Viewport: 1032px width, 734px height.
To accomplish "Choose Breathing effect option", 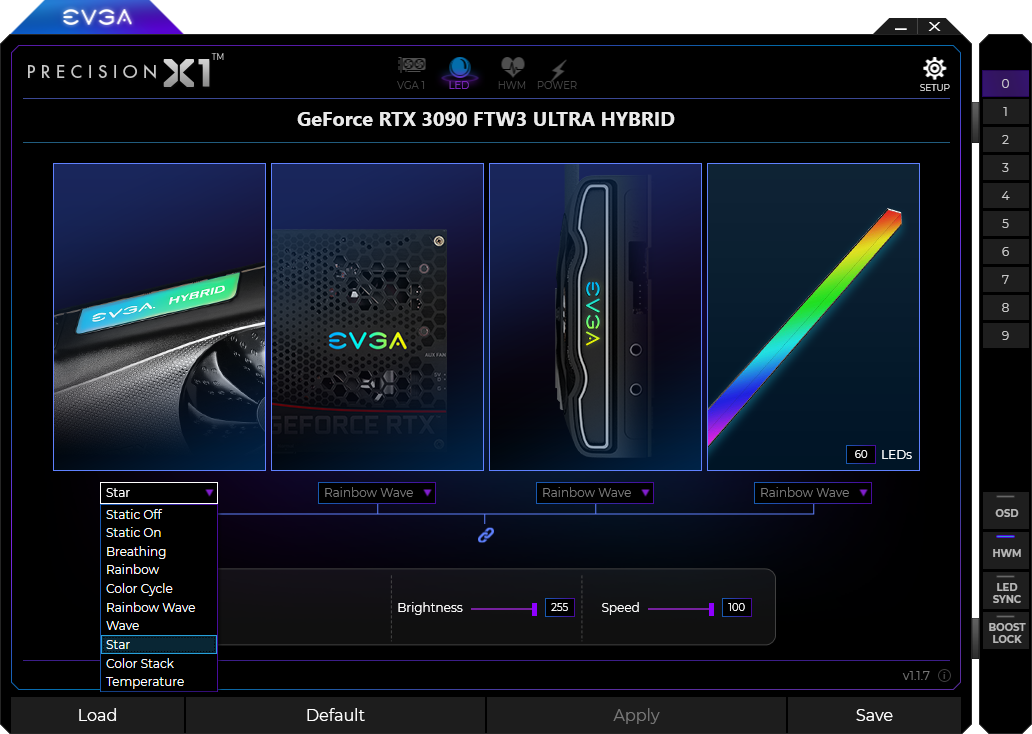I will 159,552.
